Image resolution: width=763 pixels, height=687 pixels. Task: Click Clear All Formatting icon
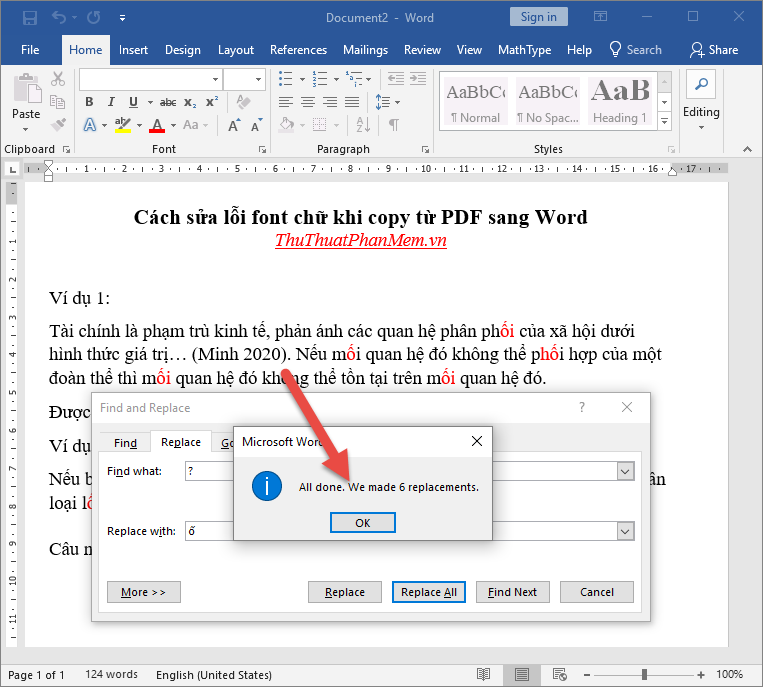coord(242,102)
